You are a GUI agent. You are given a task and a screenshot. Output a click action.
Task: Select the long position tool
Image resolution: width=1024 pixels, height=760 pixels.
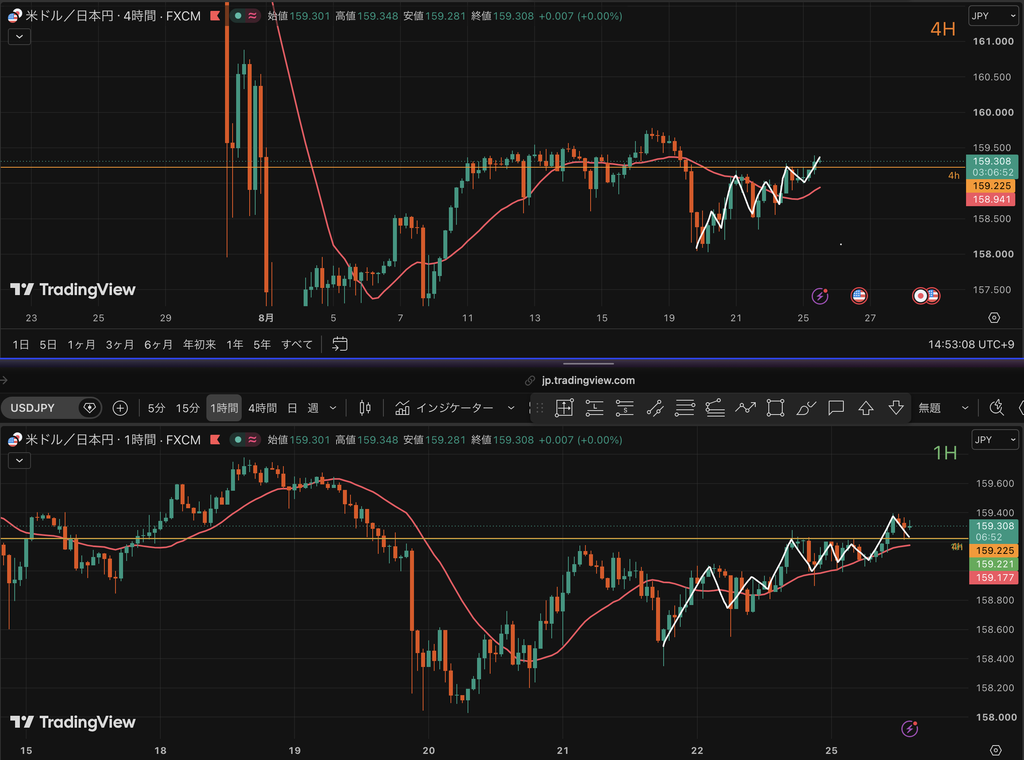click(594, 408)
